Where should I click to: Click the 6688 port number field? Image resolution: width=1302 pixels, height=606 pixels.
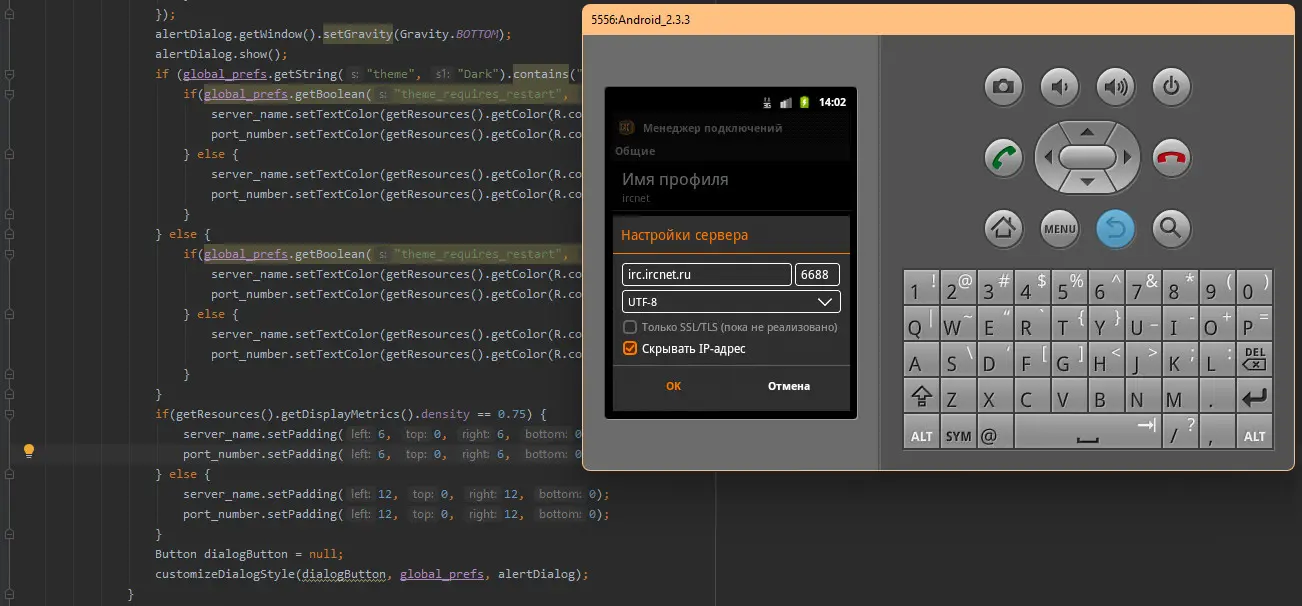coord(817,275)
